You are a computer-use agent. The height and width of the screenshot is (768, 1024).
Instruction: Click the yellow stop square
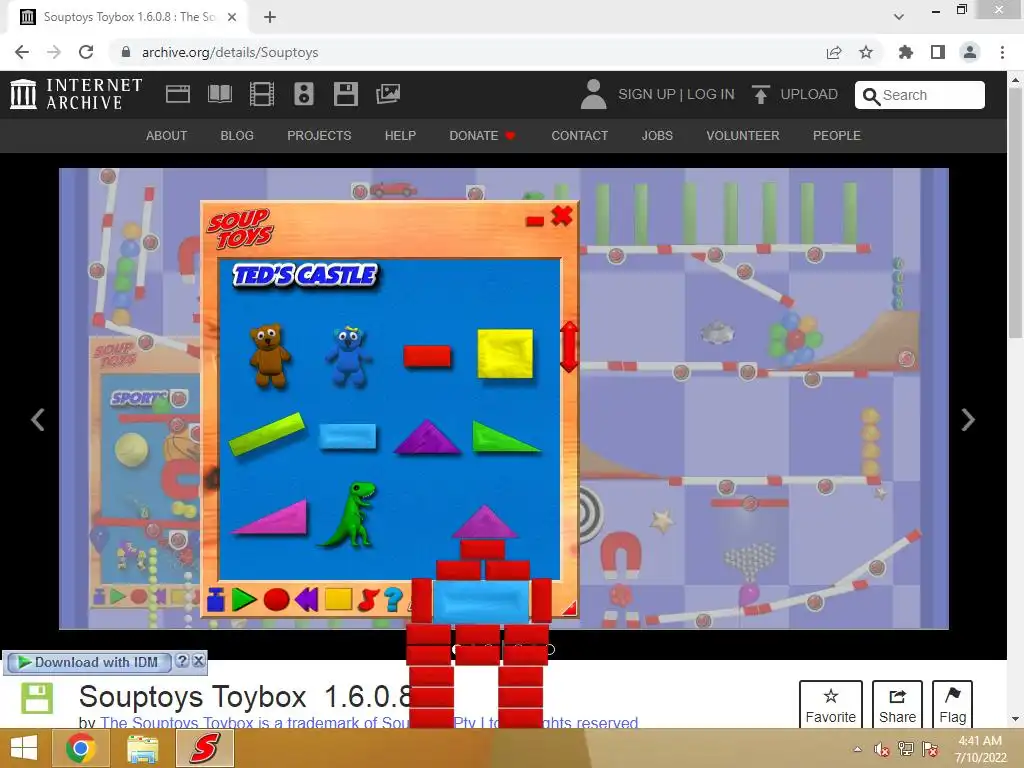point(338,599)
